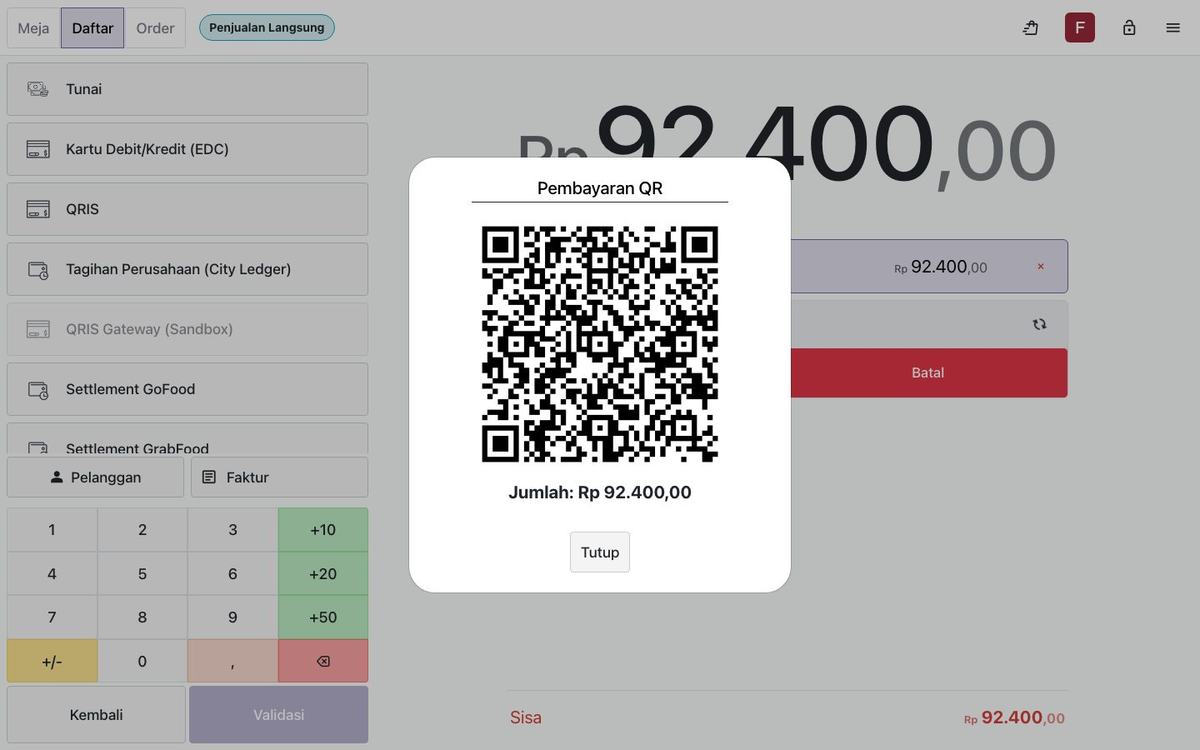Click the card icon beside Kartu Debit/Kredit

coord(38,149)
